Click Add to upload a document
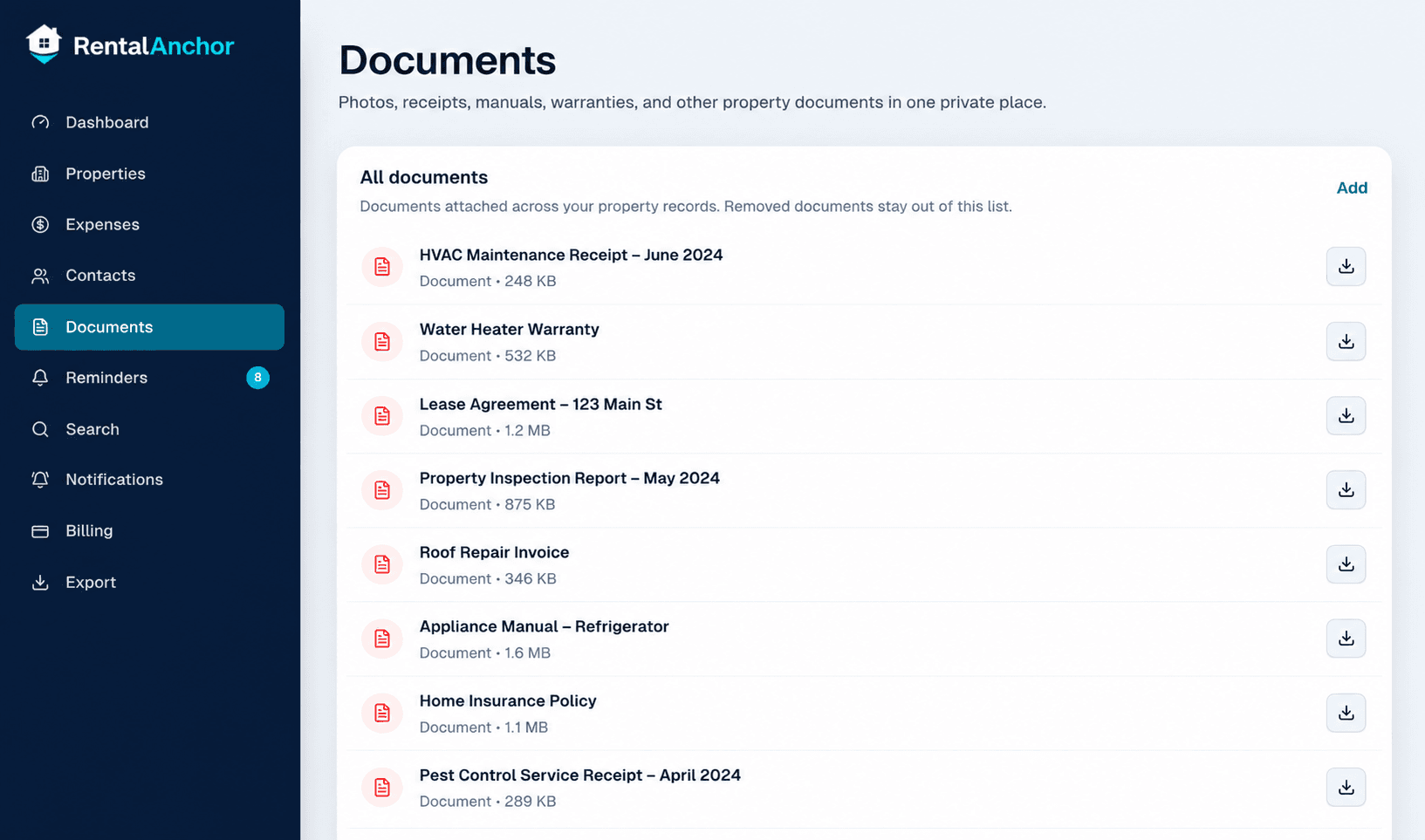The image size is (1425, 840). [1352, 188]
